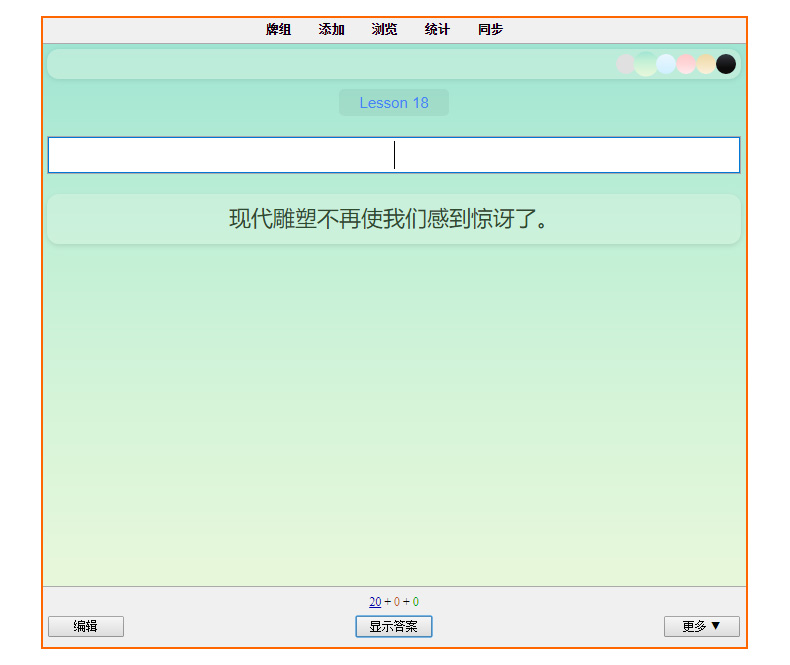
Task: Click 添加 to add a card
Action: [331, 30]
